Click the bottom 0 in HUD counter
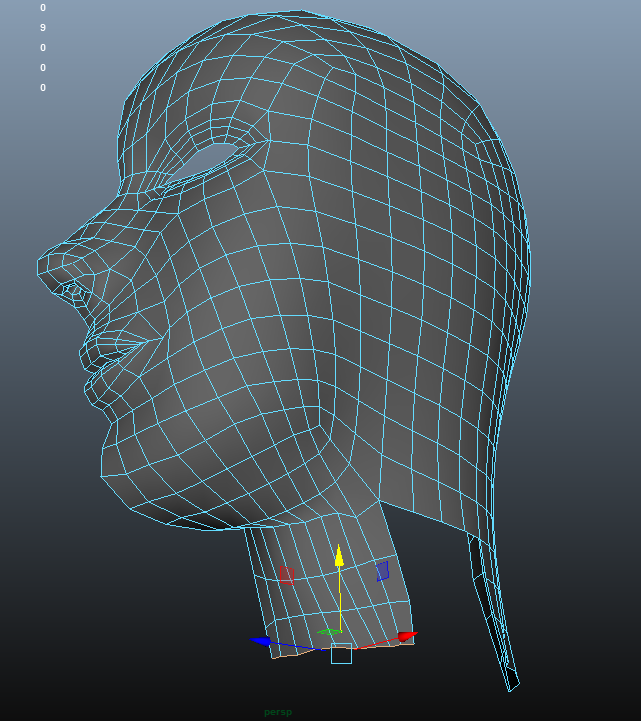The image size is (641, 721). (43, 88)
